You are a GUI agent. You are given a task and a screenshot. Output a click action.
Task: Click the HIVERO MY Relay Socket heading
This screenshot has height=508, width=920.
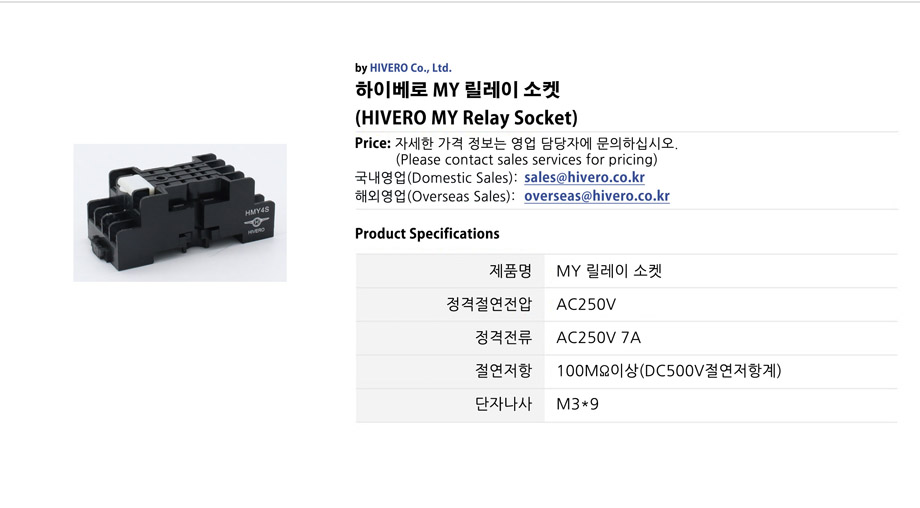466,118
